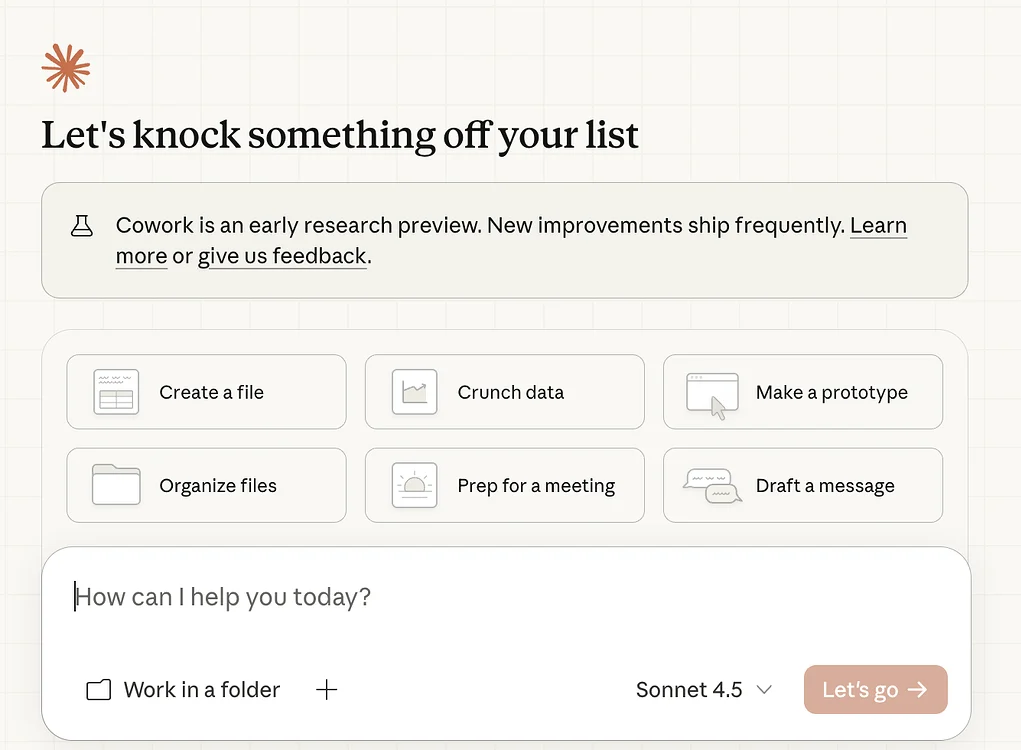Image resolution: width=1021 pixels, height=750 pixels.
Task: Click the Prep for a meeting sunrise icon
Action: coord(414,485)
